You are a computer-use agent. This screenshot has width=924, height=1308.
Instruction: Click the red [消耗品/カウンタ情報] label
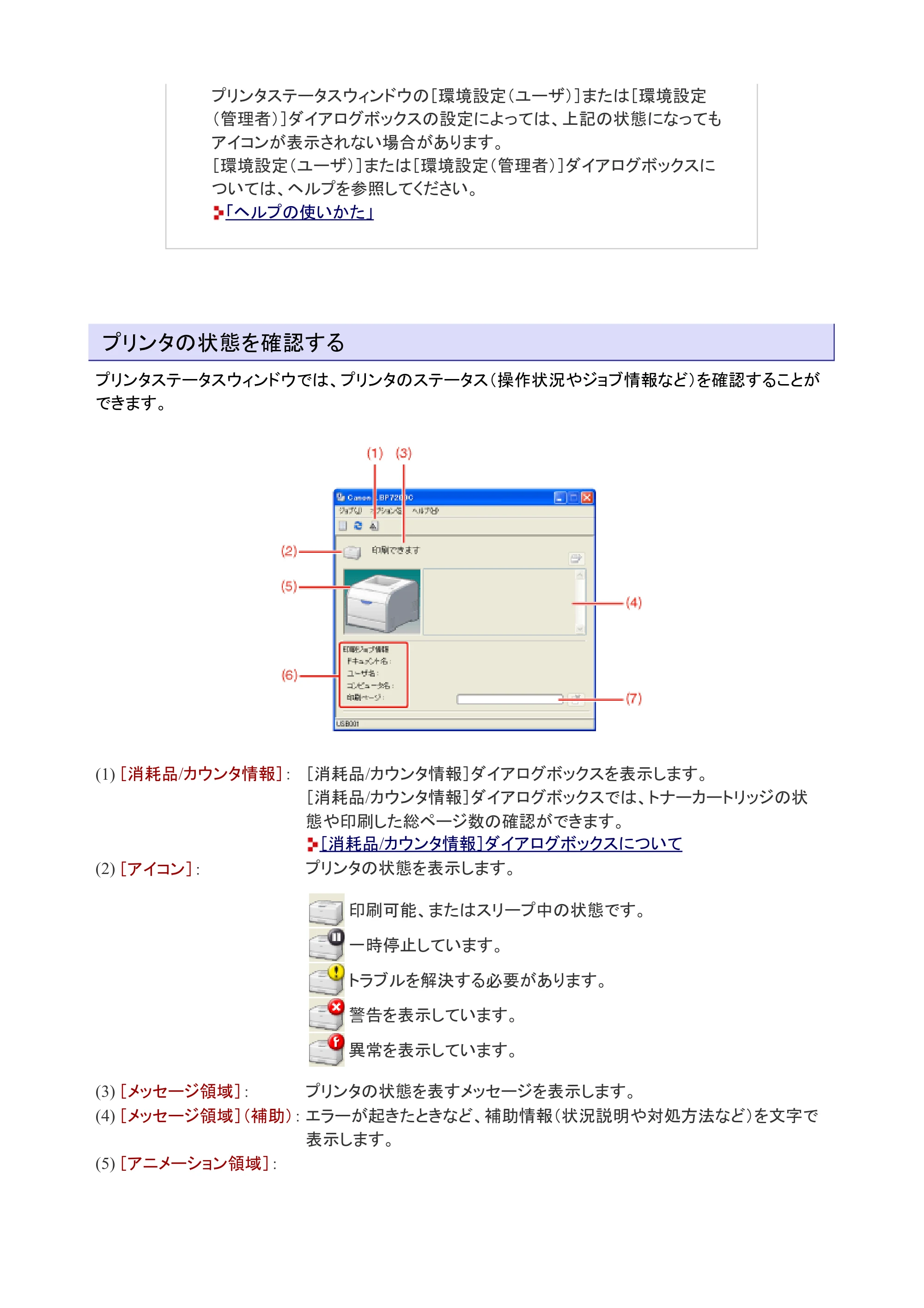tap(201, 774)
